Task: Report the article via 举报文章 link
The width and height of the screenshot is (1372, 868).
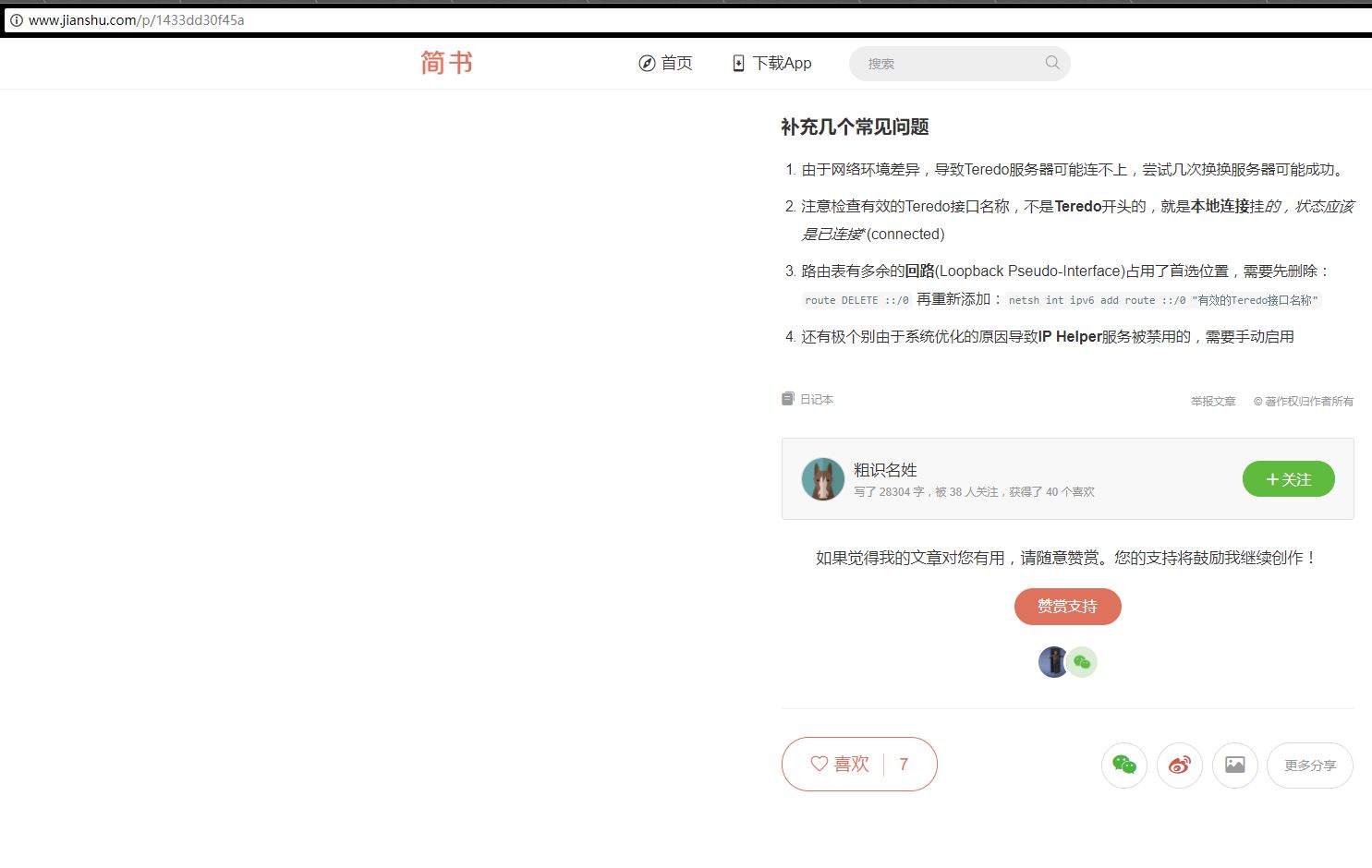Action: [1212, 401]
